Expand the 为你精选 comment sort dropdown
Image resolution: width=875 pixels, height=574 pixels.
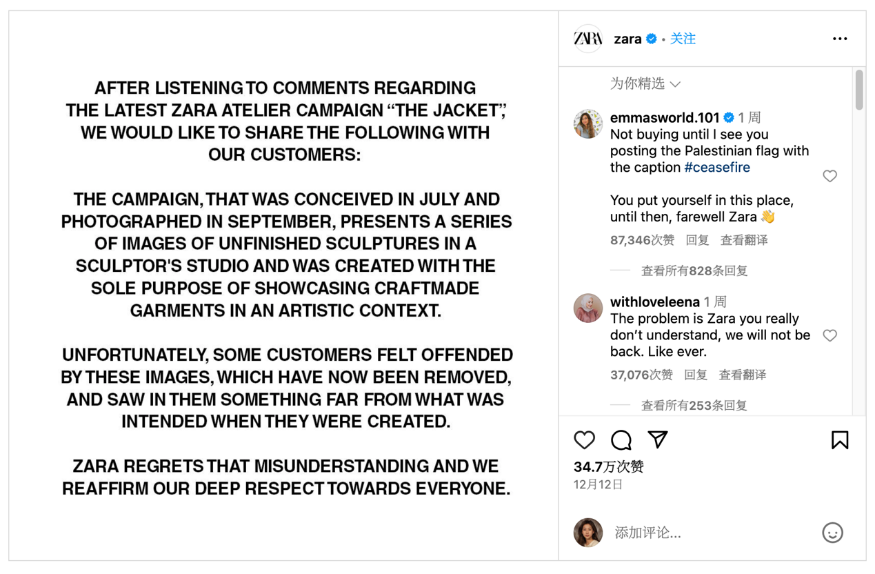click(645, 84)
